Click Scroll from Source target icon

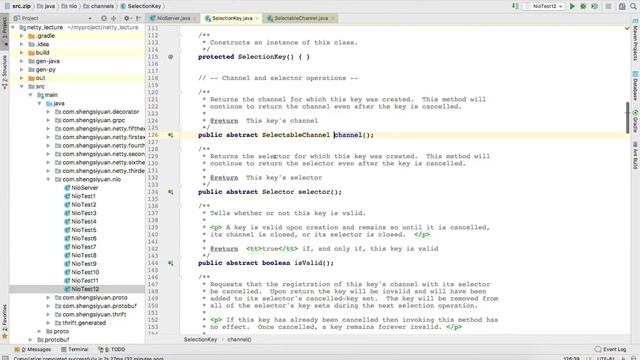click(104, 18)
